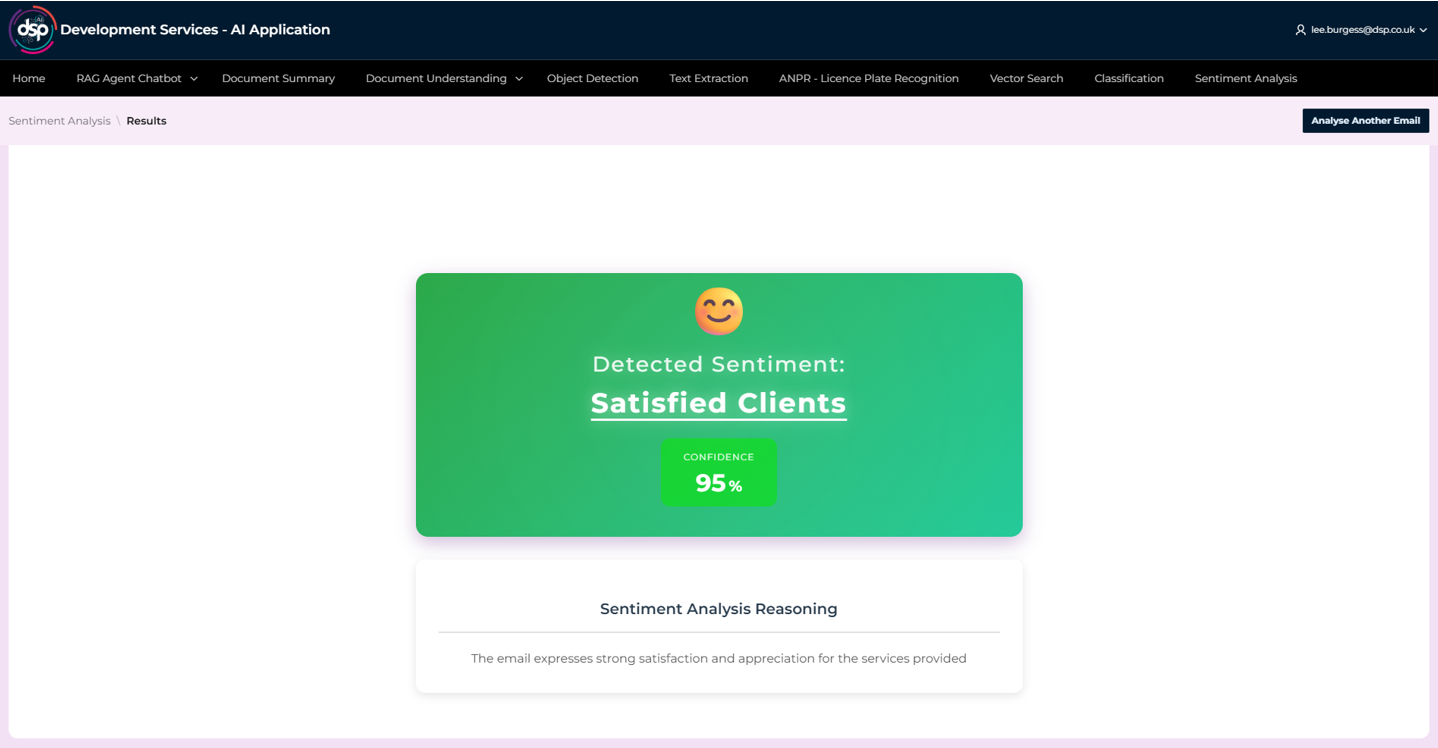Screen dimensions: 1438x748
Task: Click the smiling face emoji
Action: [x=719, y=311]
